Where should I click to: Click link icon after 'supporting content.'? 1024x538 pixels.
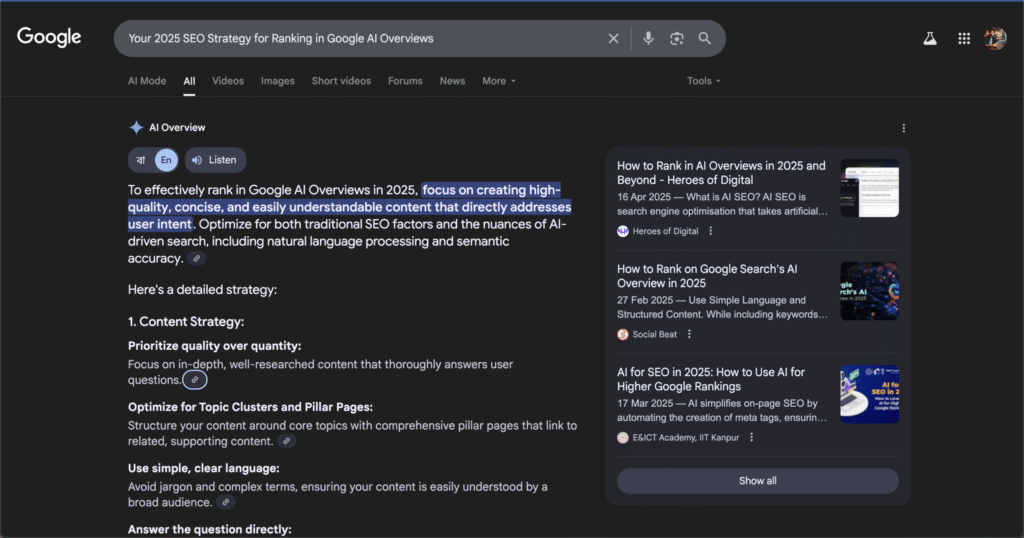pyautogui.click(x=286, y=441)
